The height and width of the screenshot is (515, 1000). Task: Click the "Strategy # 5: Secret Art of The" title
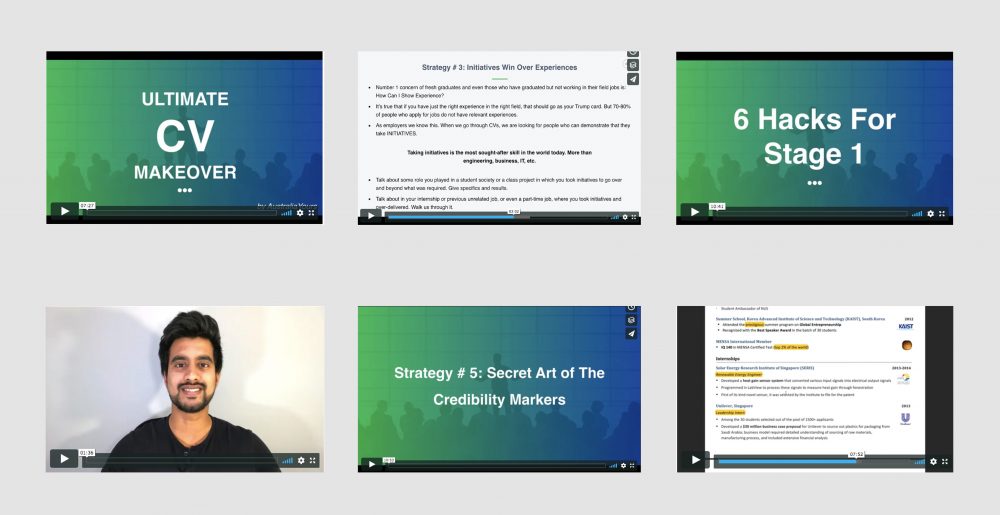499,373
